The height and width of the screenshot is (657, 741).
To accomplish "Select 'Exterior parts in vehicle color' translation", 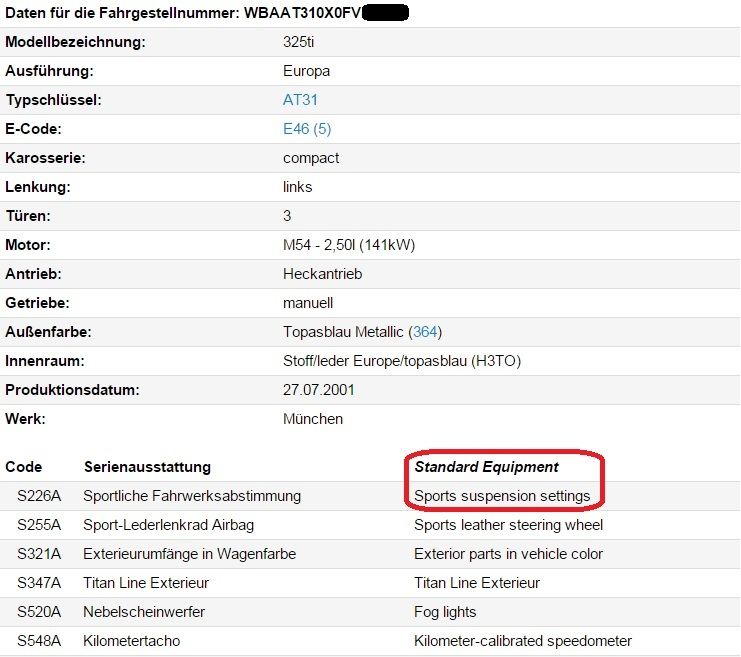I will point(508,554).
